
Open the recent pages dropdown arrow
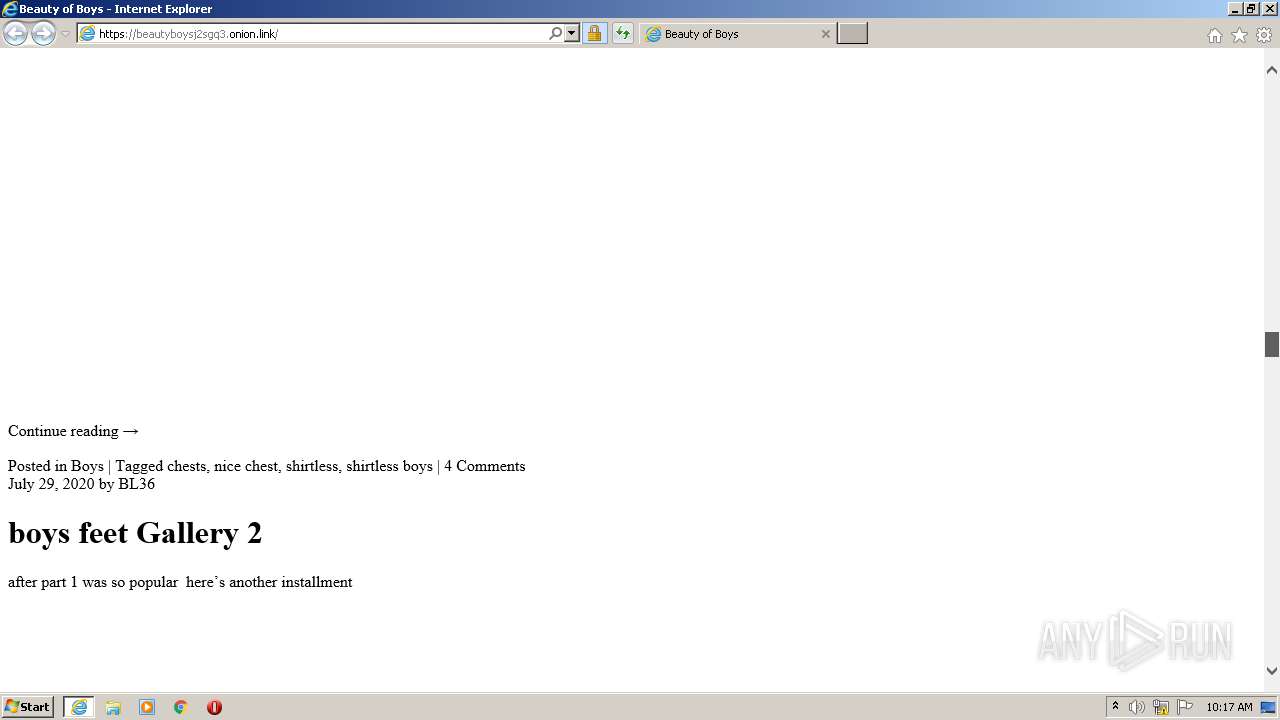tap(65, 34)
